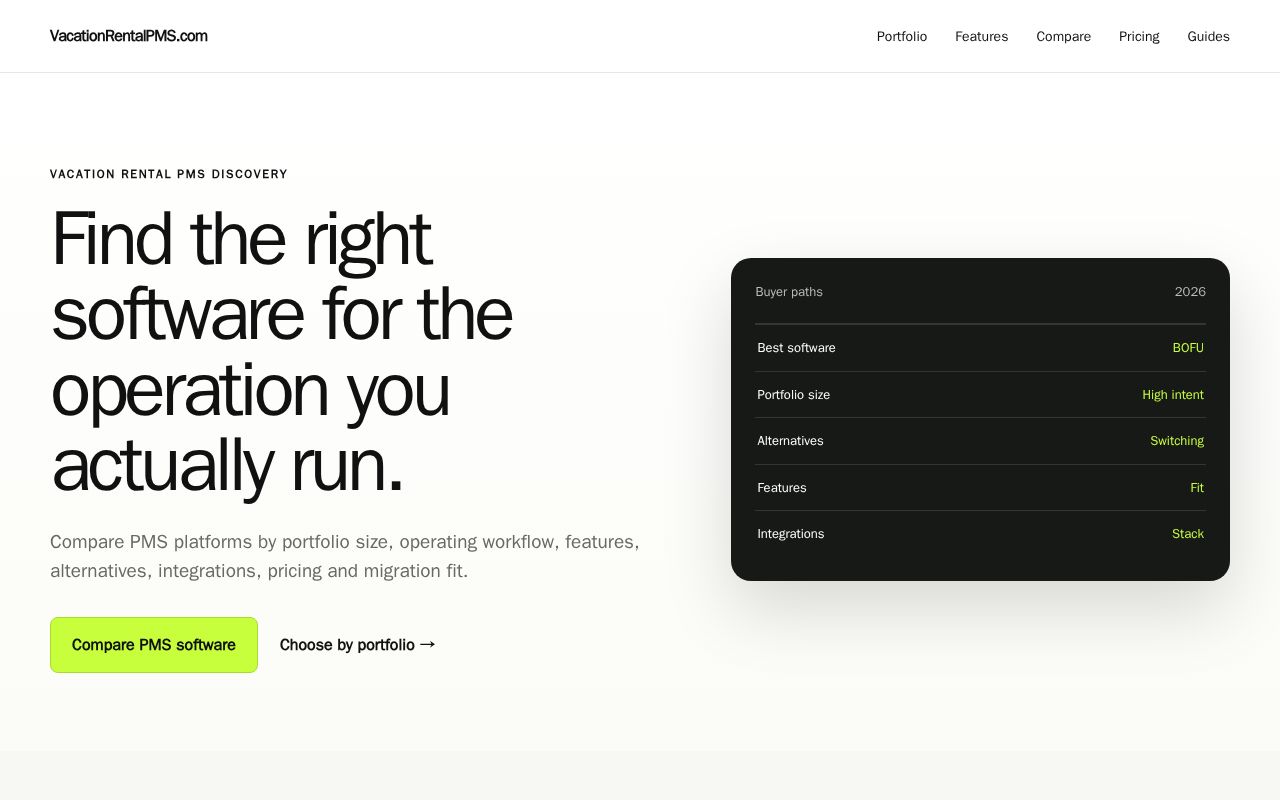1280x800 pixels.
Task: Click the BOFU tag
Action: 1188,348
